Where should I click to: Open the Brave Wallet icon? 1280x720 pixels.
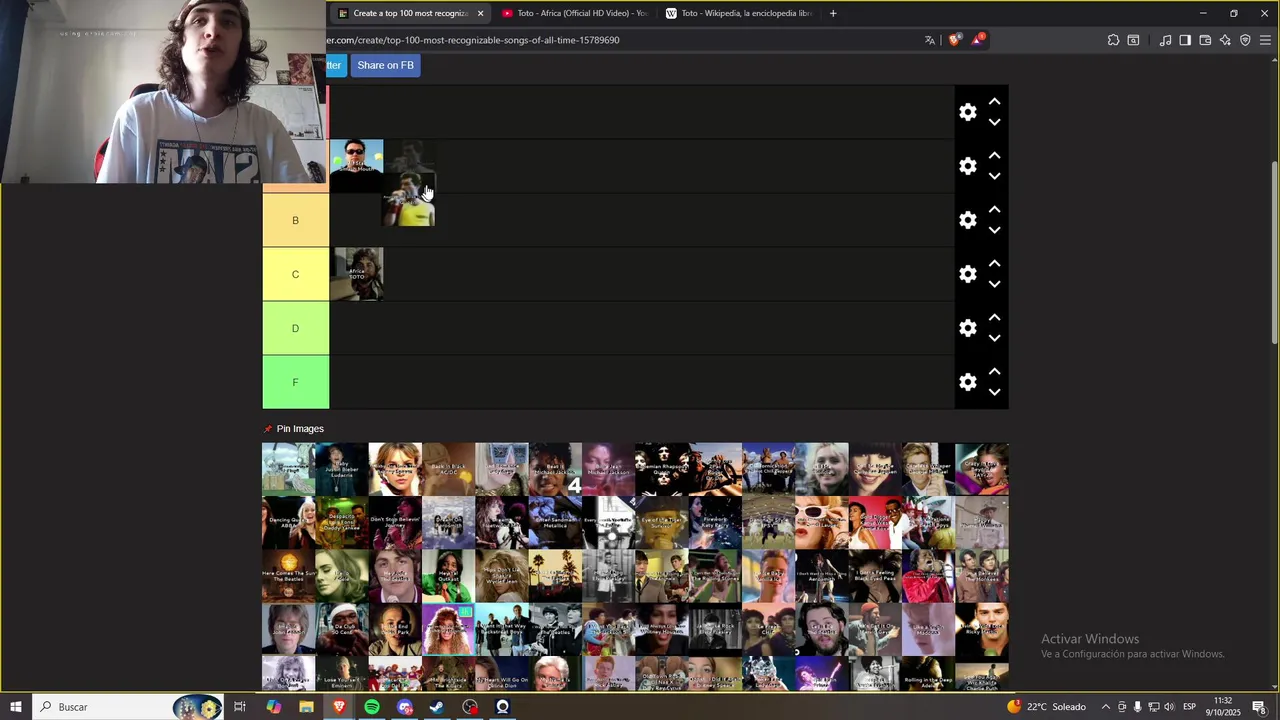click(1205, 40)
